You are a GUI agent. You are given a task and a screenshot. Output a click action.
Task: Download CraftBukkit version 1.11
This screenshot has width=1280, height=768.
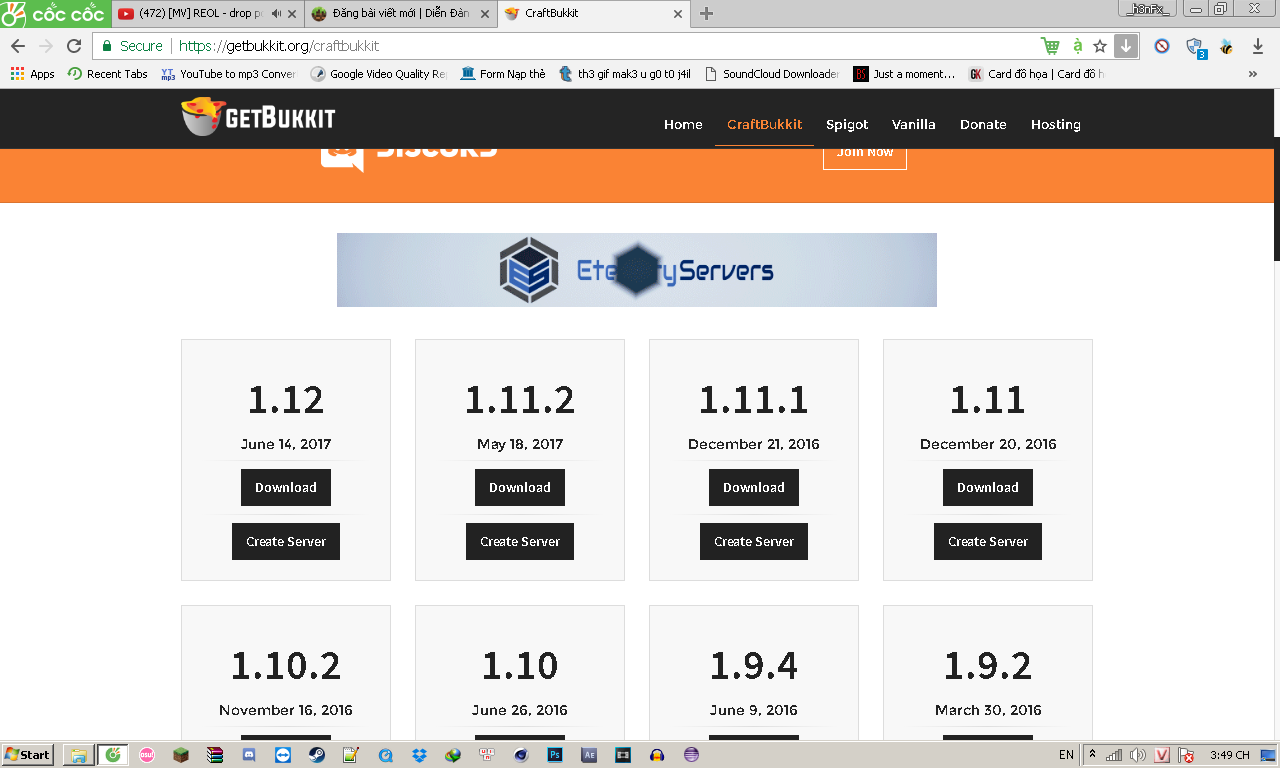click(x=988, y=487)
